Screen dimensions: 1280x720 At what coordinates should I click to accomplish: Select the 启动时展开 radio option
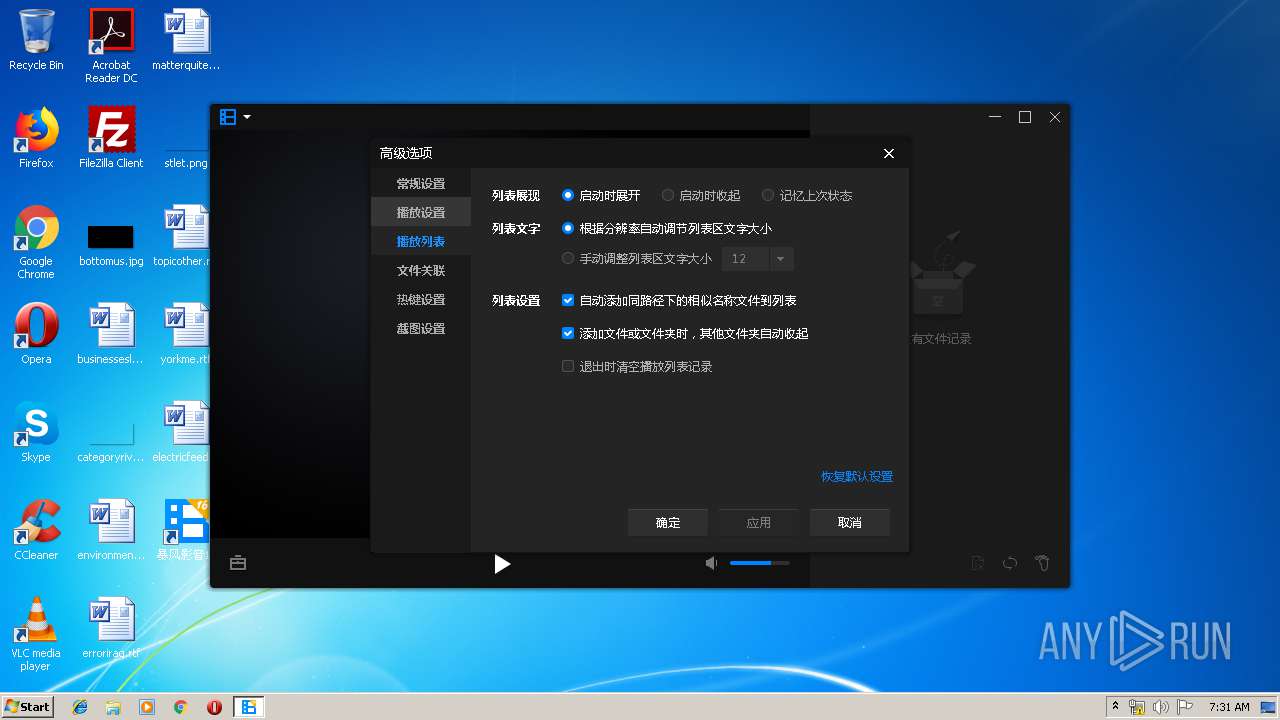click(601, 196)
